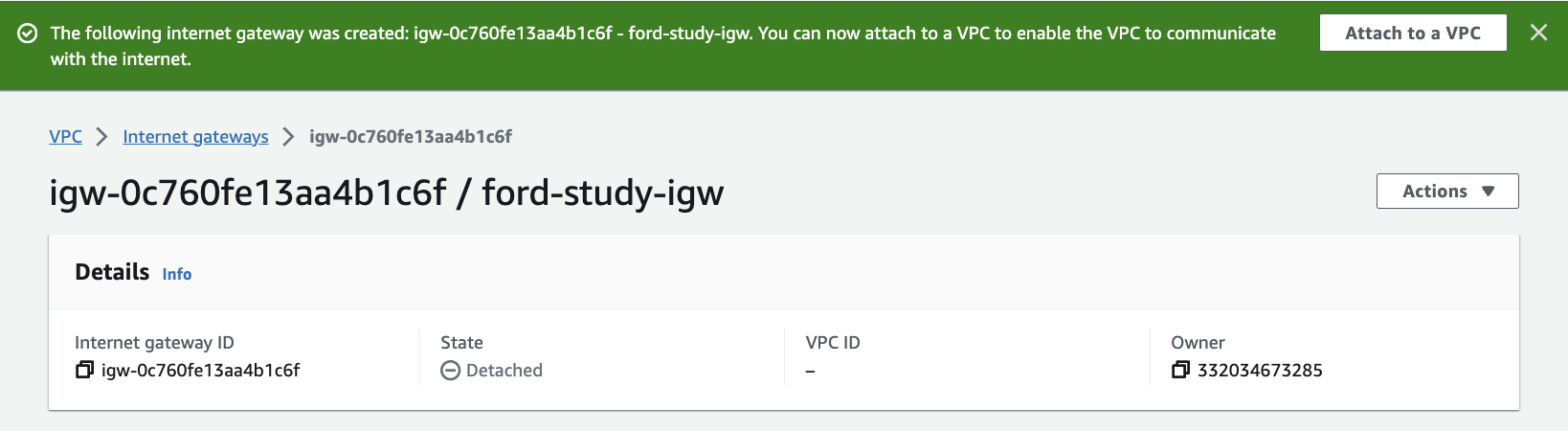
Task: Click the Actions button's down arrow
Action: [1488, 192]
